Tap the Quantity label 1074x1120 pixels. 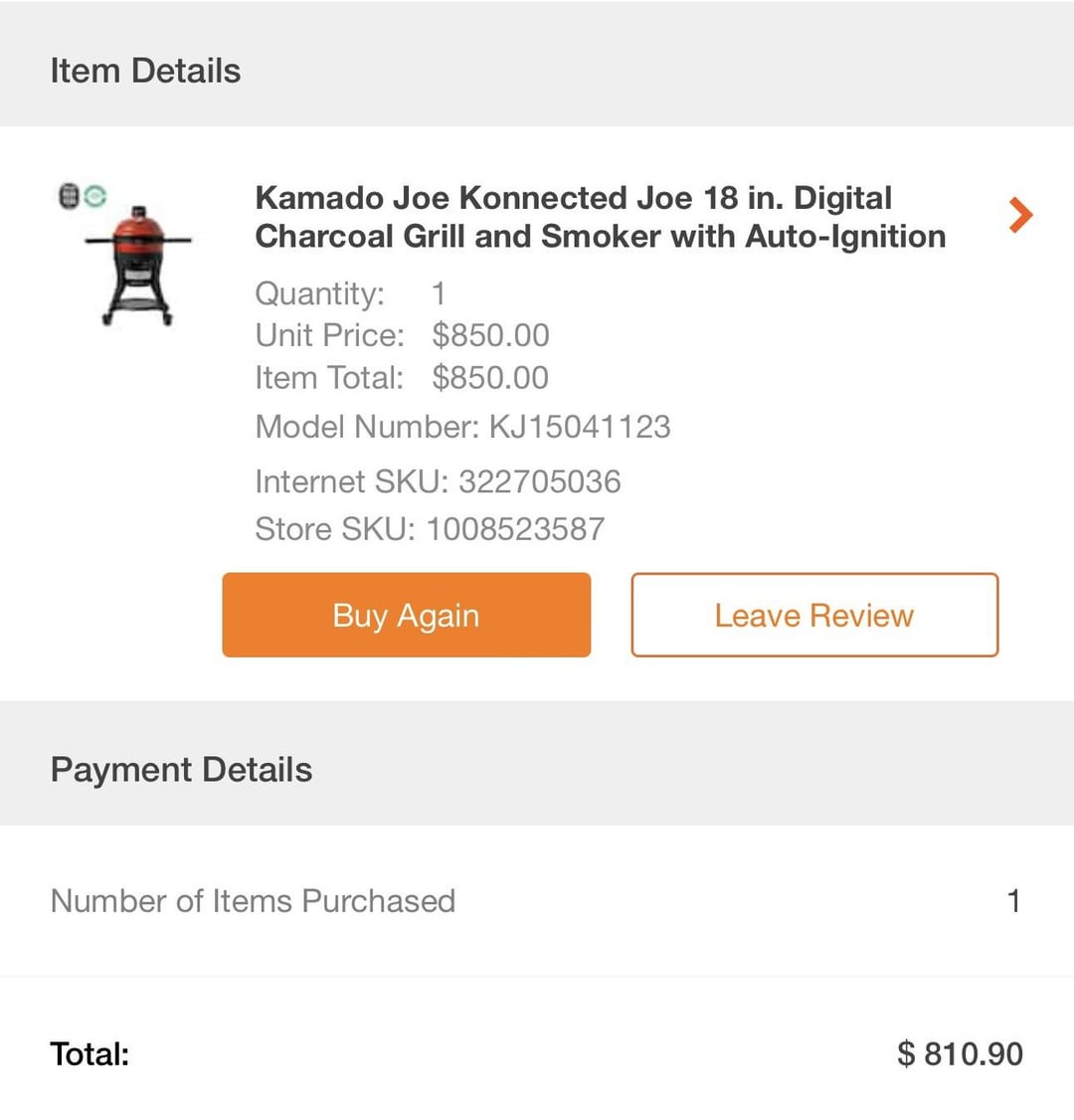tap(319, 293)
